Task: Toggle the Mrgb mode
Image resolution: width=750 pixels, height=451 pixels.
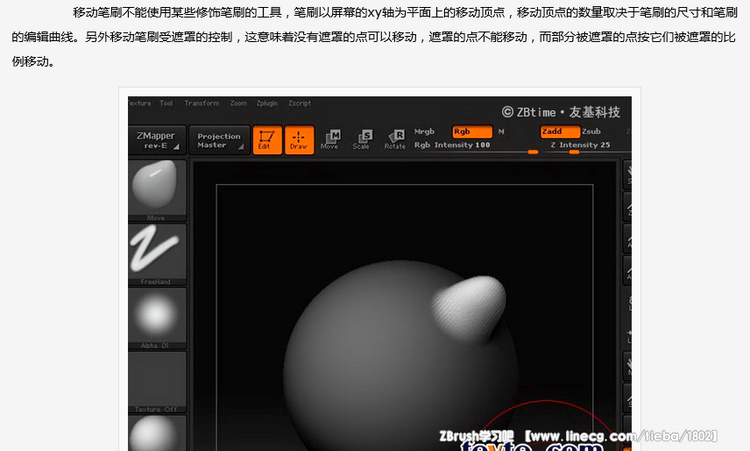Action: click(x=424, y=132)
